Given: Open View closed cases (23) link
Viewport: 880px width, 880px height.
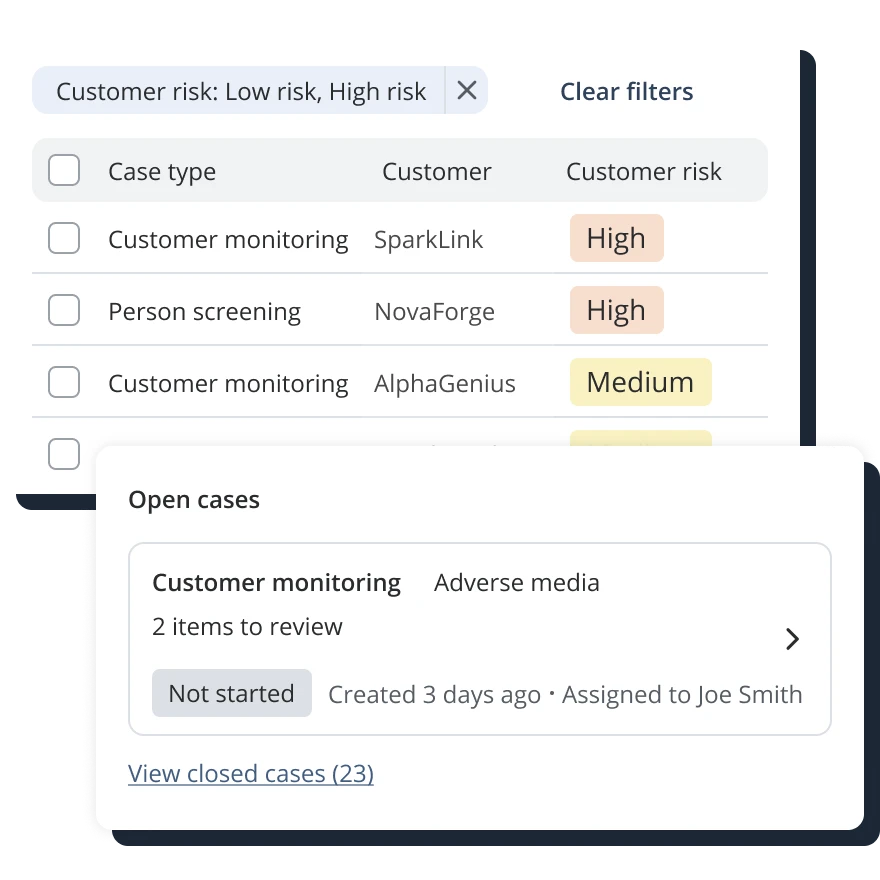Looking at the screenshot, I should (x=251, y=773).
